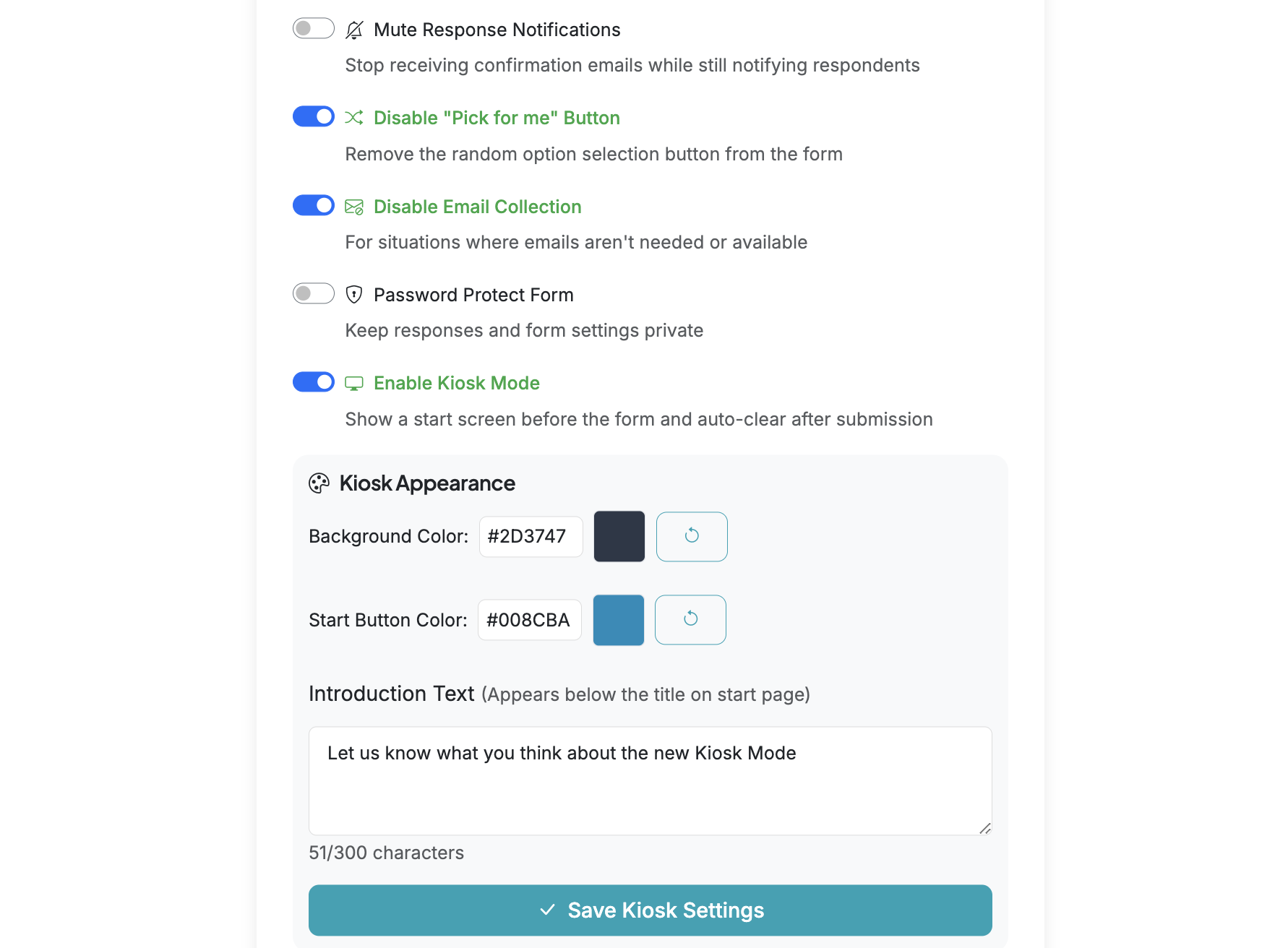
Task: Reset the background color to default
Action: pos(692,536)
